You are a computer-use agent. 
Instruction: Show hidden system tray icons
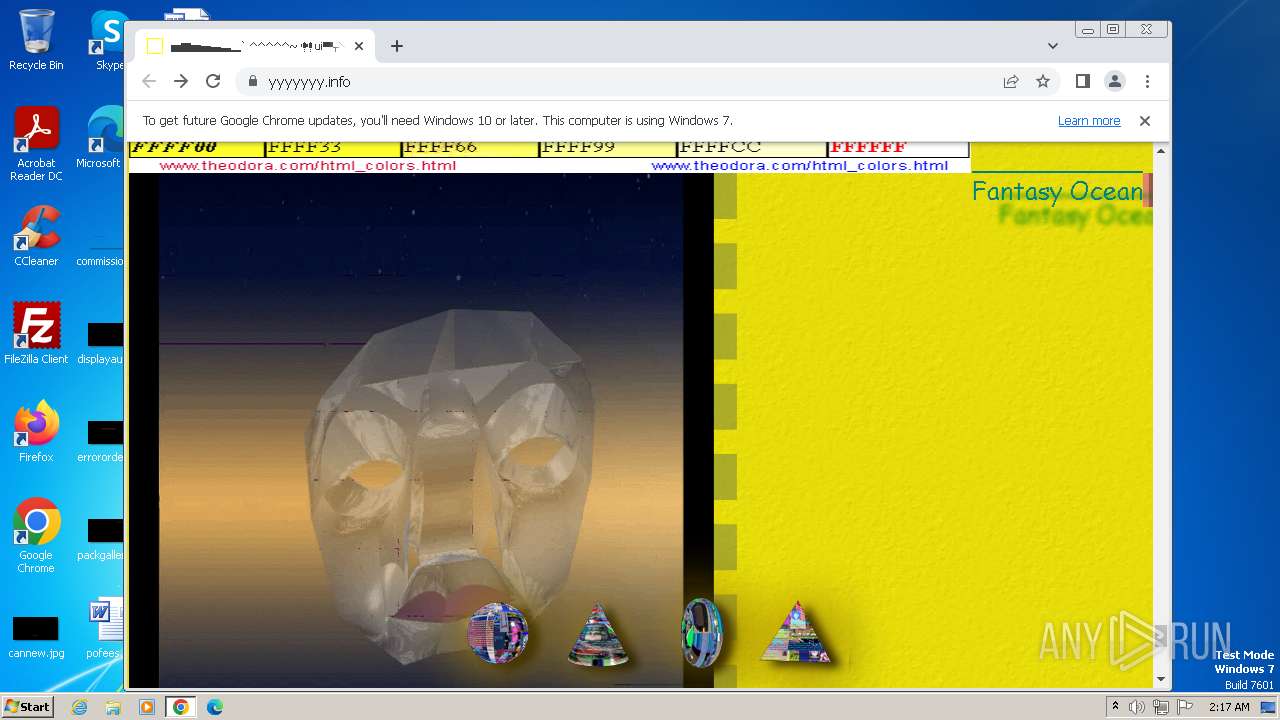coord(1115,707)
